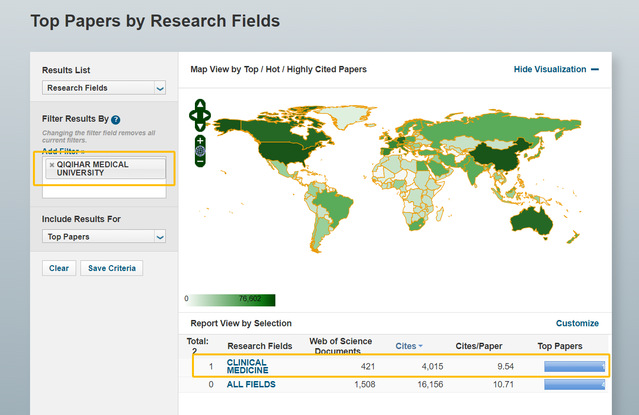Zoom in on the map with plus
Screen dimensions: 639x415
200,140
